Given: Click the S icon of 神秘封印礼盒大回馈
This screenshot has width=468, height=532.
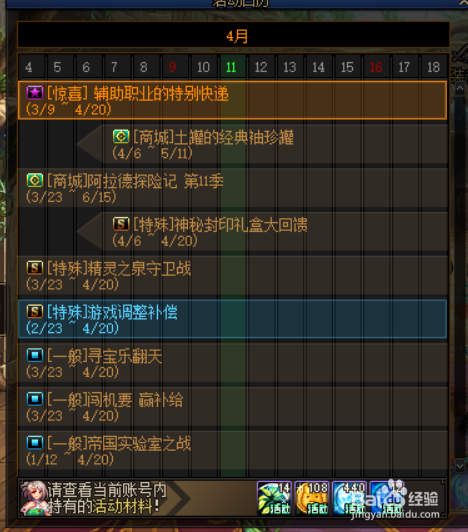Looking at the screenshot, I should [121, 224].
